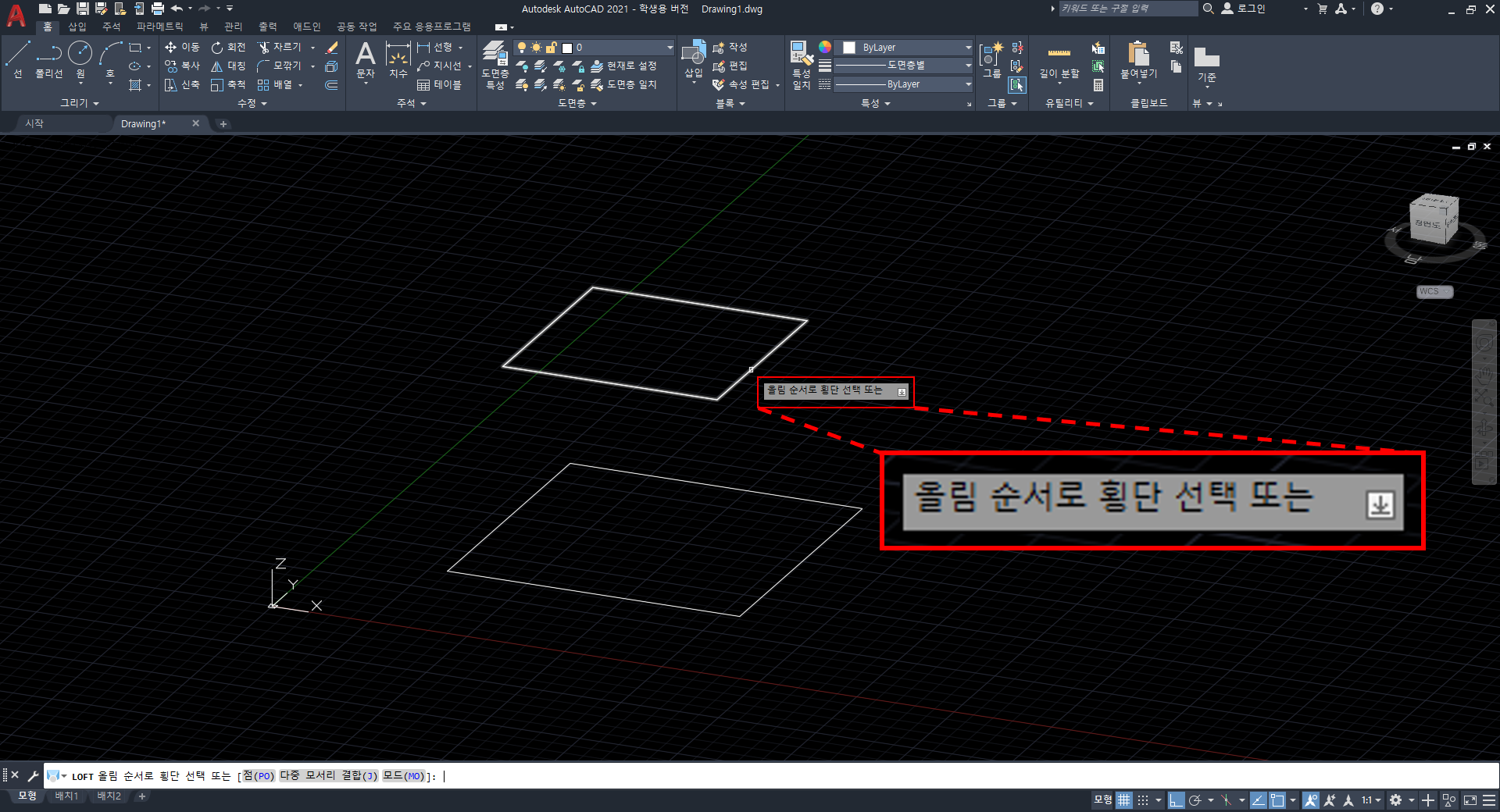The width and height of the screenshot is (1500, 812).
Task: Toggle ortho mode in status bar
Action: coord(1176,800)
